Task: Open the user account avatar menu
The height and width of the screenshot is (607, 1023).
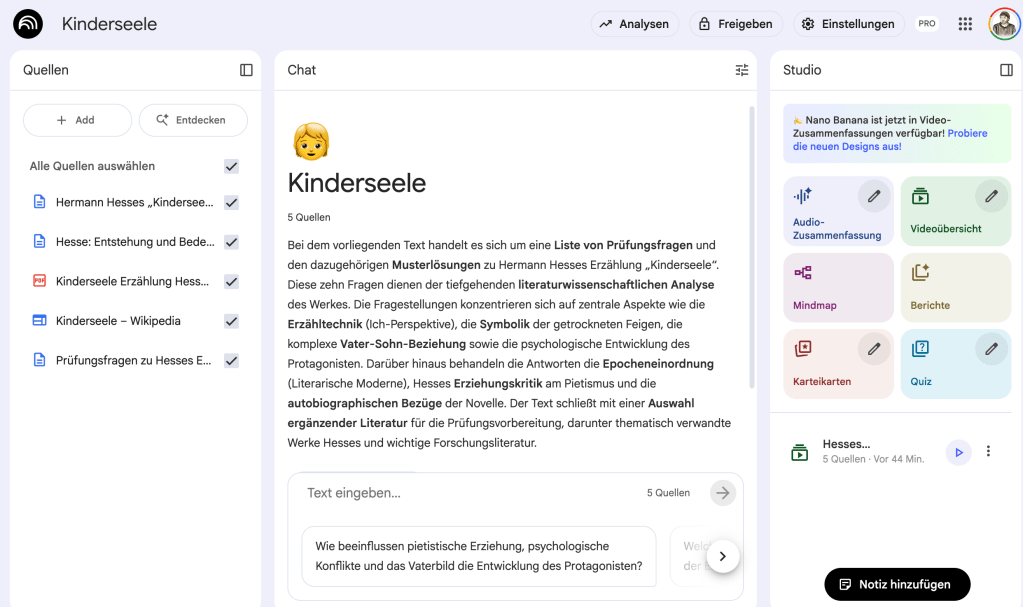Action: tap(1004, 24)
